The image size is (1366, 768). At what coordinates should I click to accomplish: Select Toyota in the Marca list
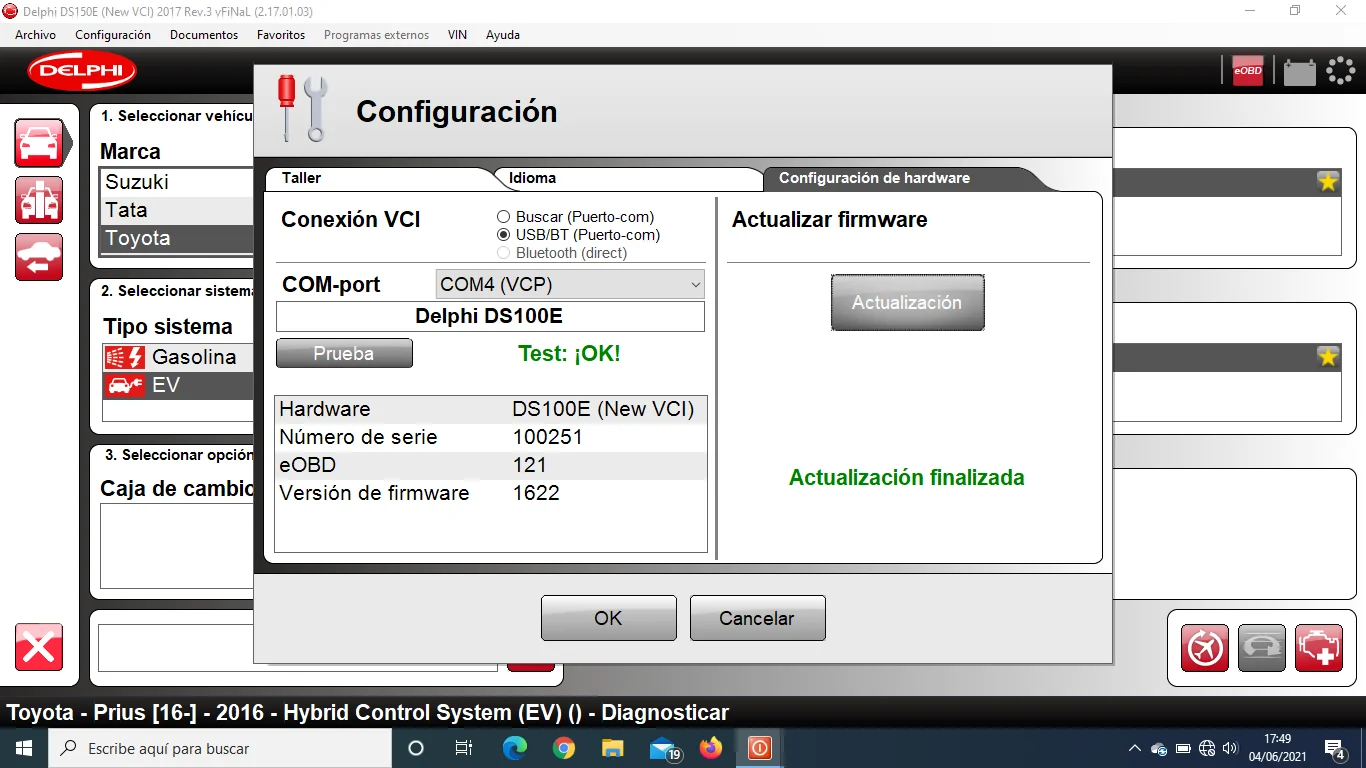point(178,238)
